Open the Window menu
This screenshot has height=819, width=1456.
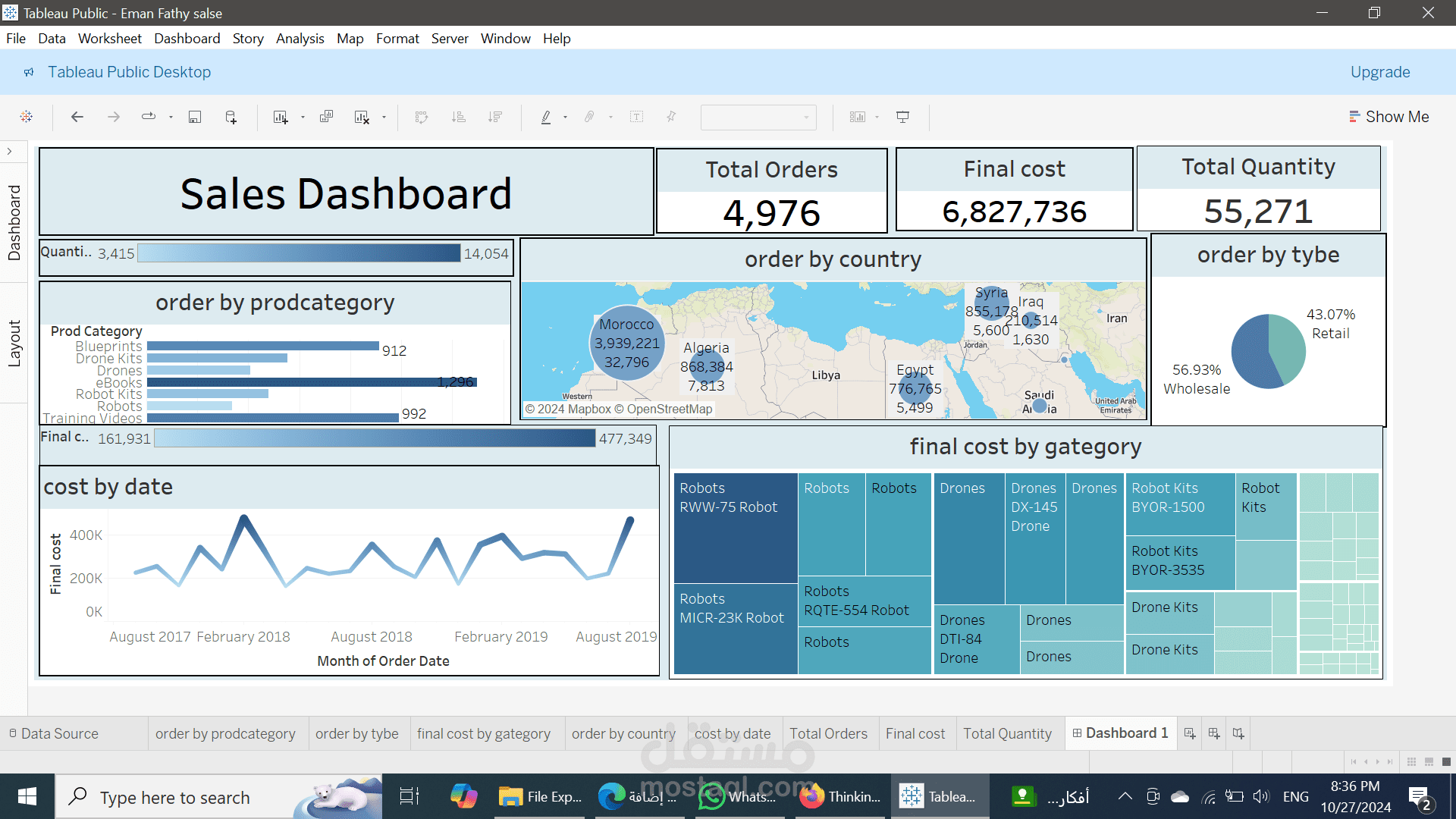click(x=506, y=39)
